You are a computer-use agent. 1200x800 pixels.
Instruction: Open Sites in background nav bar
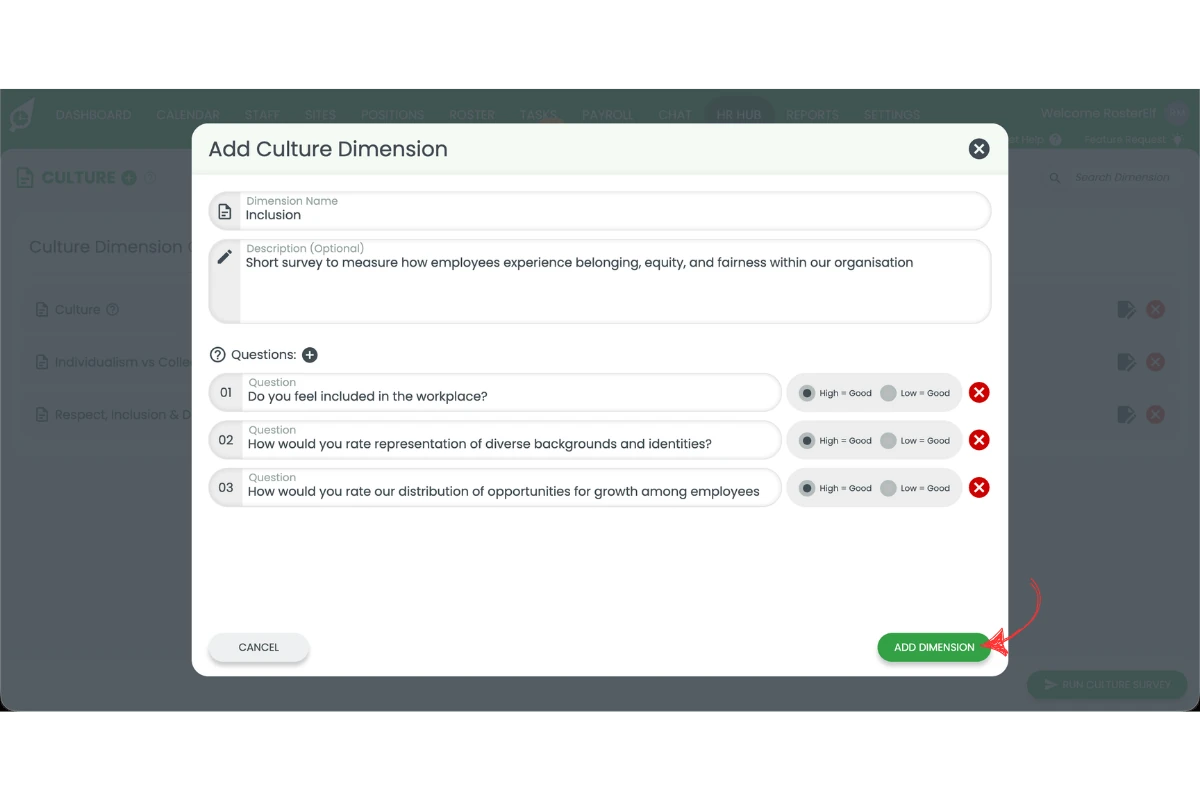pyautogui.click(x=321, y=115)
